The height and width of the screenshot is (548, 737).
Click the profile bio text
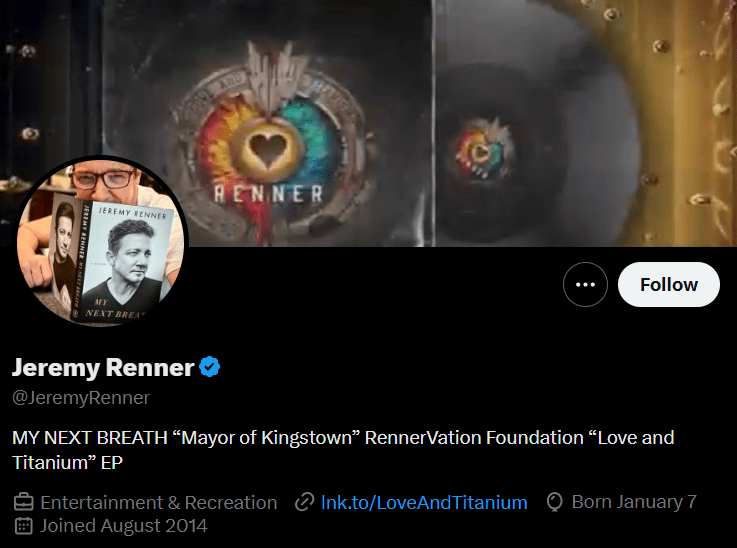coord(342,450)
